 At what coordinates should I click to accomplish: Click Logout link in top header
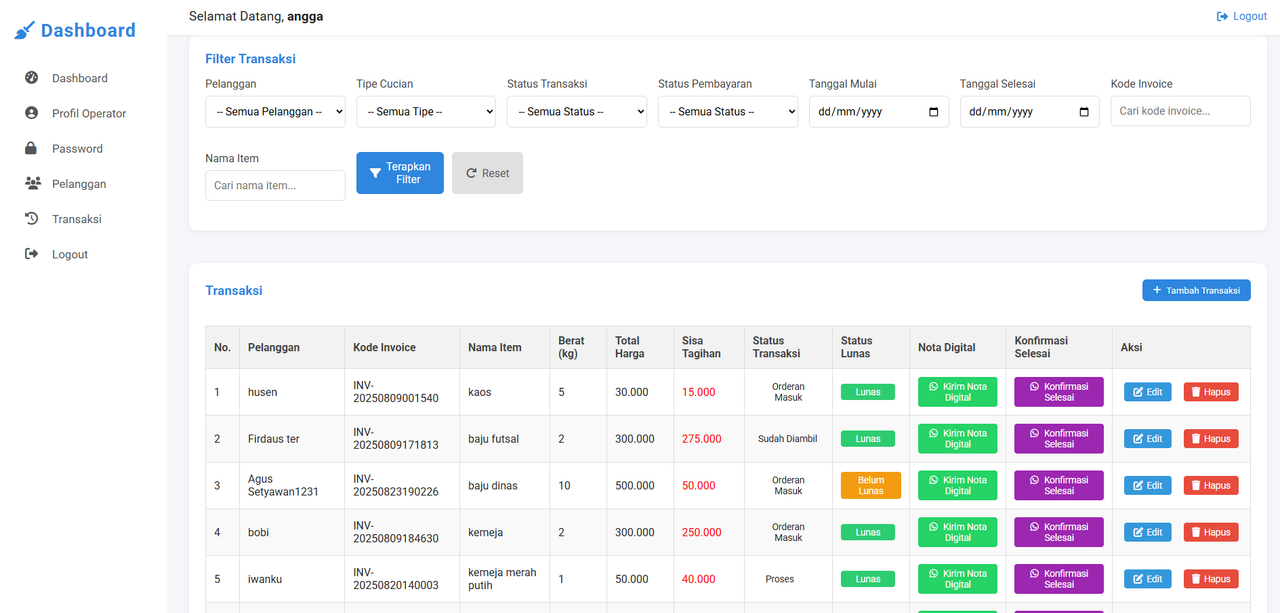coord(1241,16)
